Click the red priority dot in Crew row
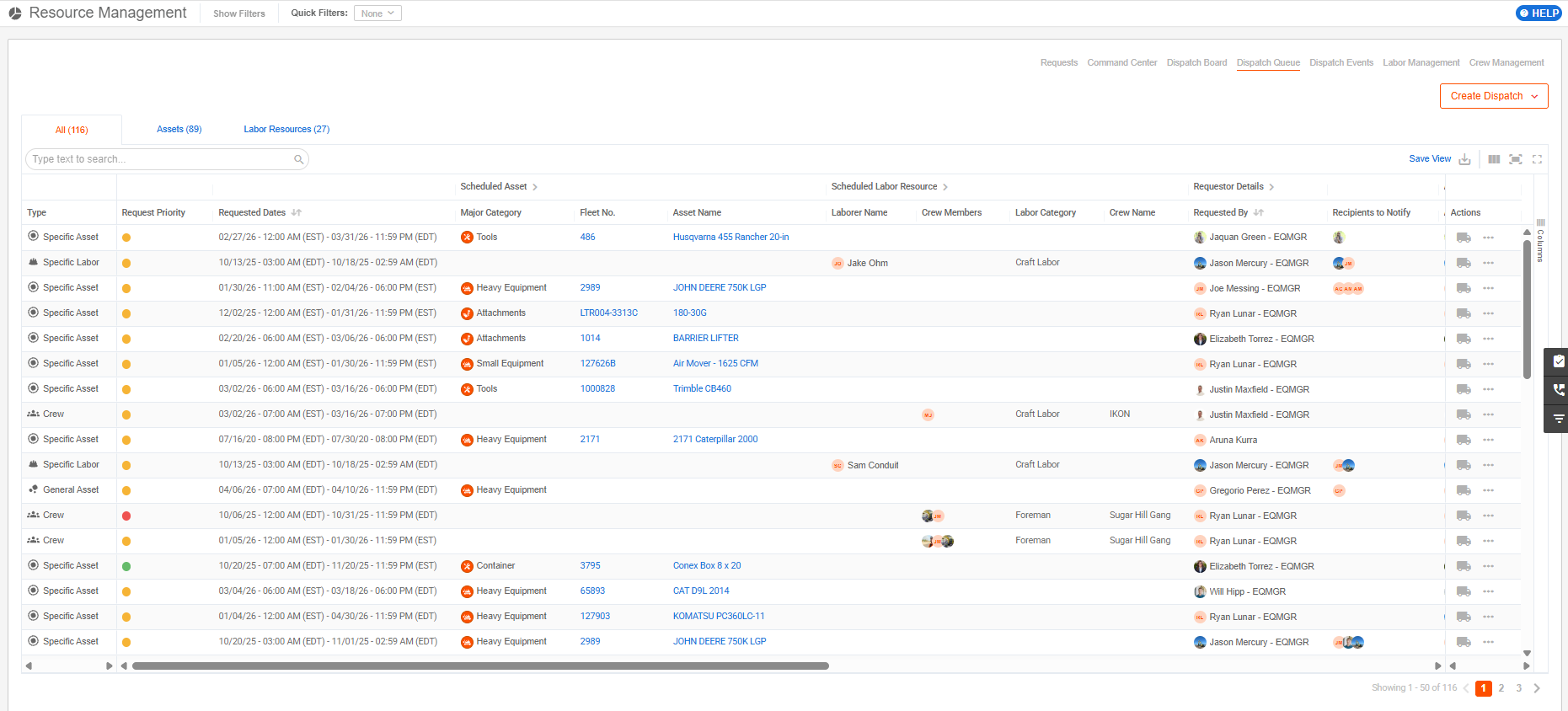This screenshot has width=1568, height=711. coord(126,516)
